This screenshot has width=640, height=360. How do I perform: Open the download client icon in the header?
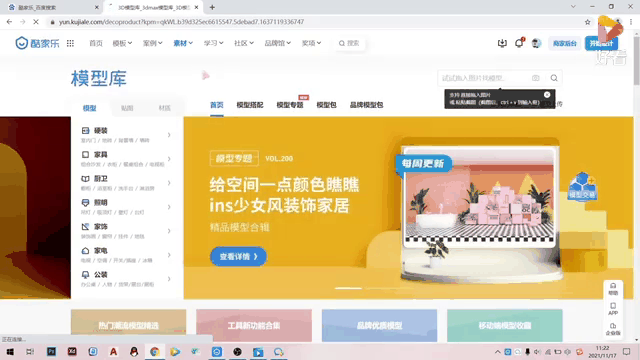(502, 43)
